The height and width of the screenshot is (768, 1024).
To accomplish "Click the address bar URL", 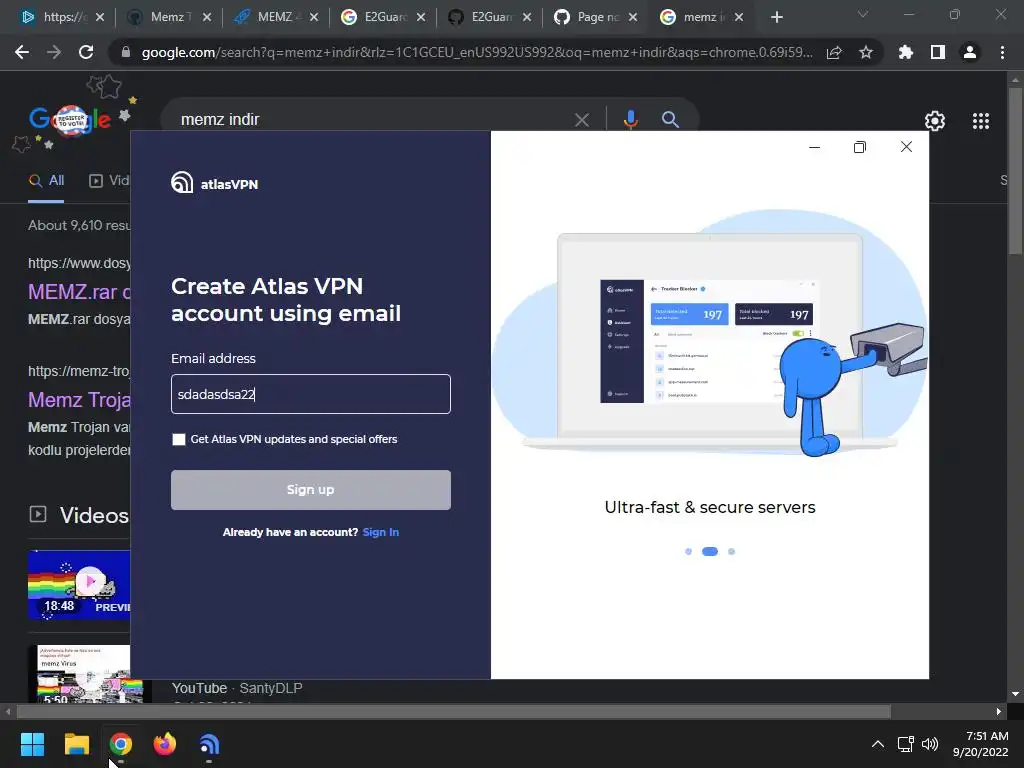I will tap(477, 52).
